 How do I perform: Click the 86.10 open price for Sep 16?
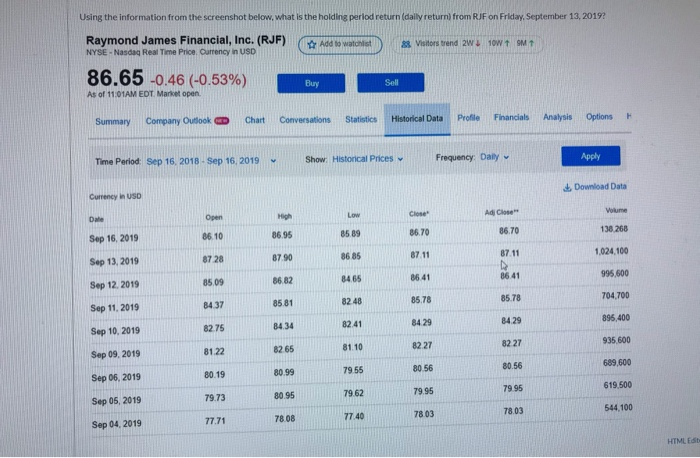coord(212,236)
